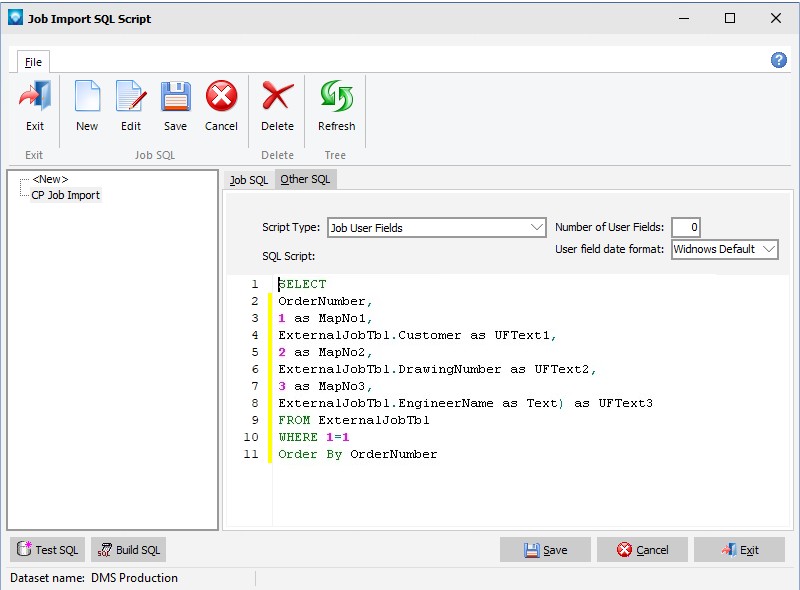Open the Script Type dropdown
The width and height of the screenshot is (800, 590).
(437, 228)
